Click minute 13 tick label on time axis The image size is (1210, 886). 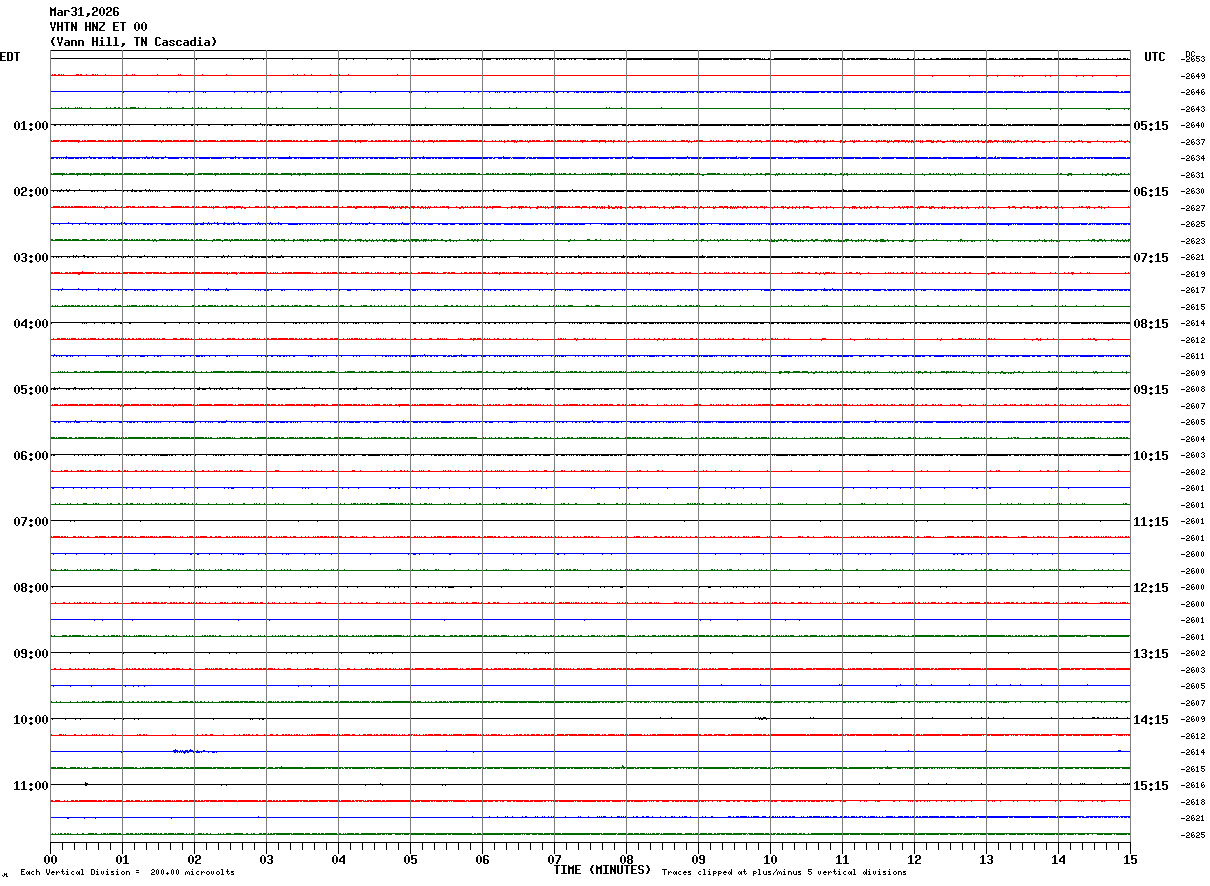click(986, 860)
